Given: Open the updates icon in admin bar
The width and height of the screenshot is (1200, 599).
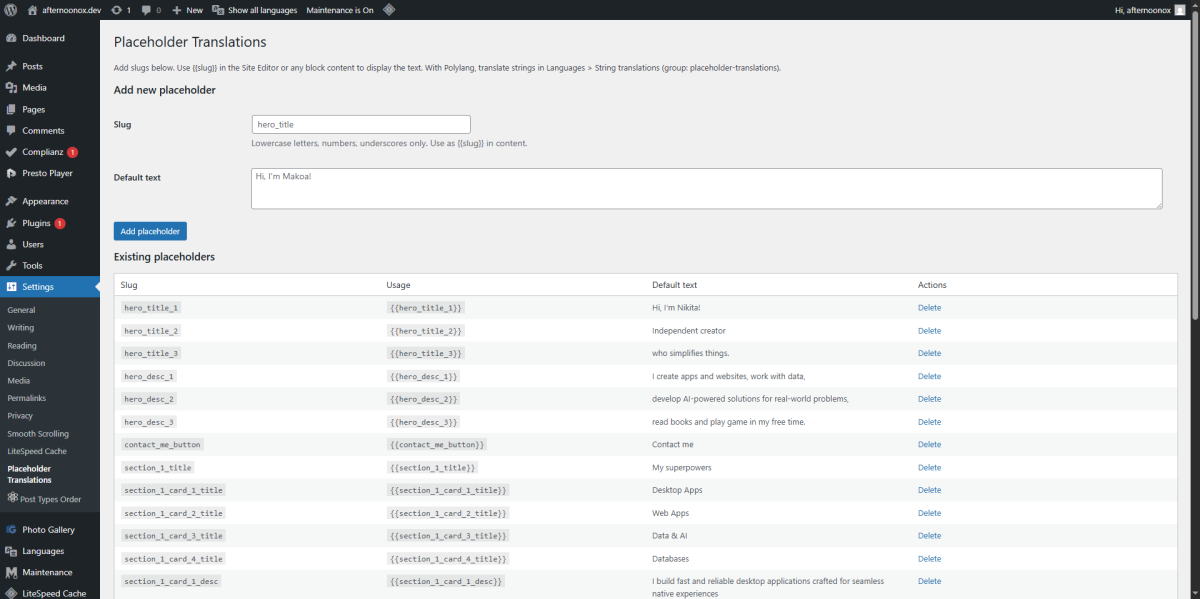Looking at the screenshot, I should pos(116,10).
